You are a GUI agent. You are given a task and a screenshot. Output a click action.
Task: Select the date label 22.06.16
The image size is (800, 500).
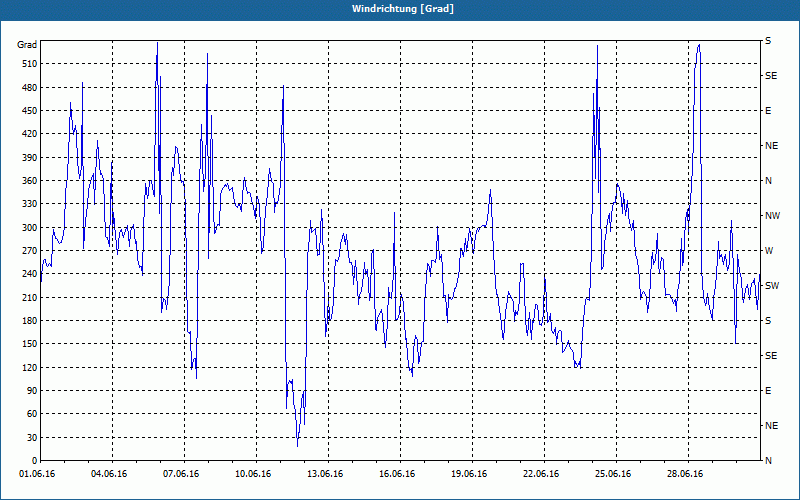tap(541, 474)
